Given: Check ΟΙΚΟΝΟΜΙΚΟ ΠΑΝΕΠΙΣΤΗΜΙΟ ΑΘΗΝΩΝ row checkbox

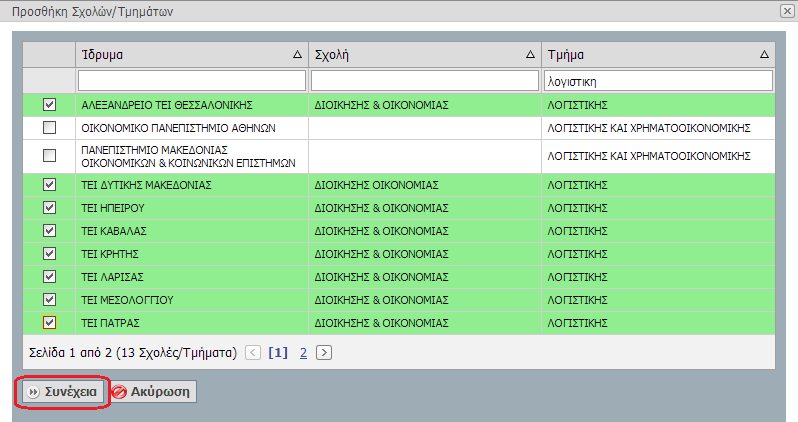Looking at the screenshot, I should [x=49, y=127].
